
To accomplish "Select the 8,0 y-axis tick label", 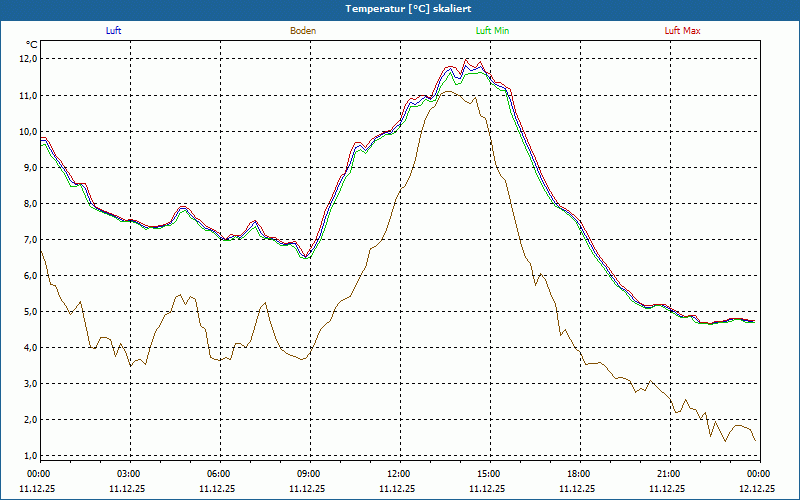I will pyautogui.click(x=28, y=203).
